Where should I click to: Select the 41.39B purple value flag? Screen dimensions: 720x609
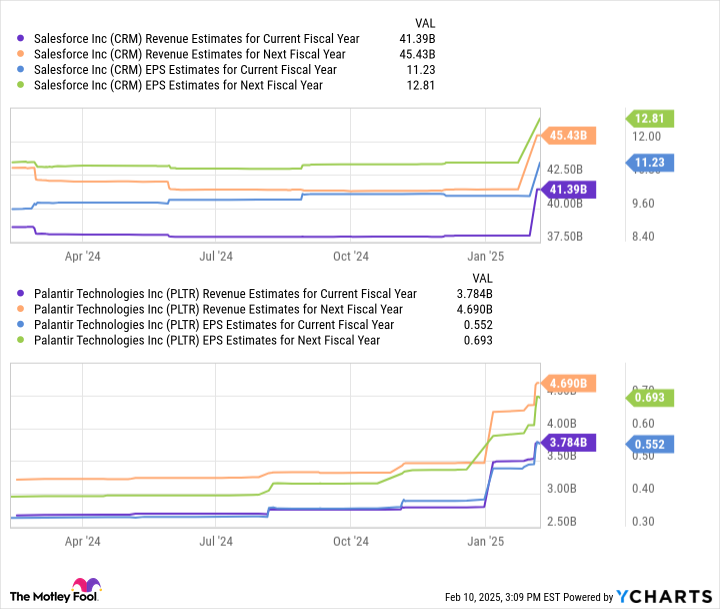[568, 189]
